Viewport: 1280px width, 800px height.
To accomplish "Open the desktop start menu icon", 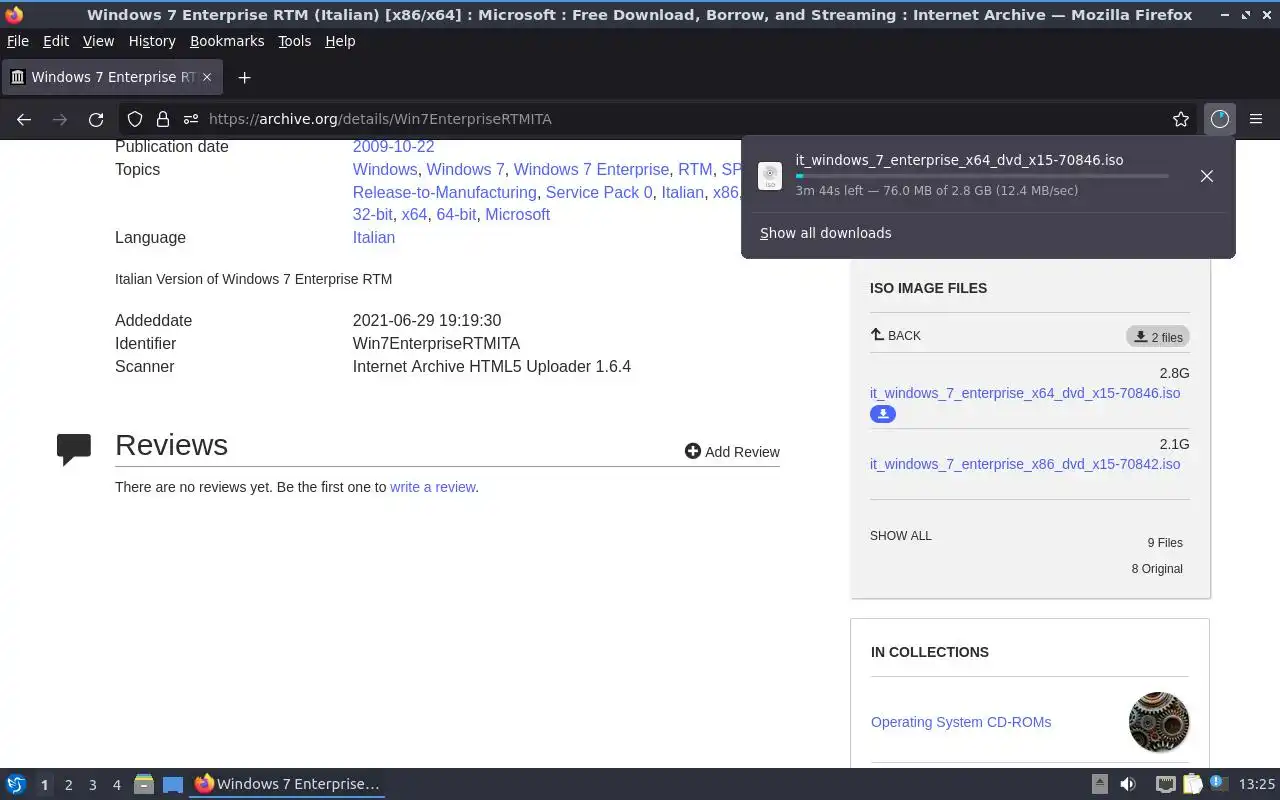I will (x=16, y=784).
